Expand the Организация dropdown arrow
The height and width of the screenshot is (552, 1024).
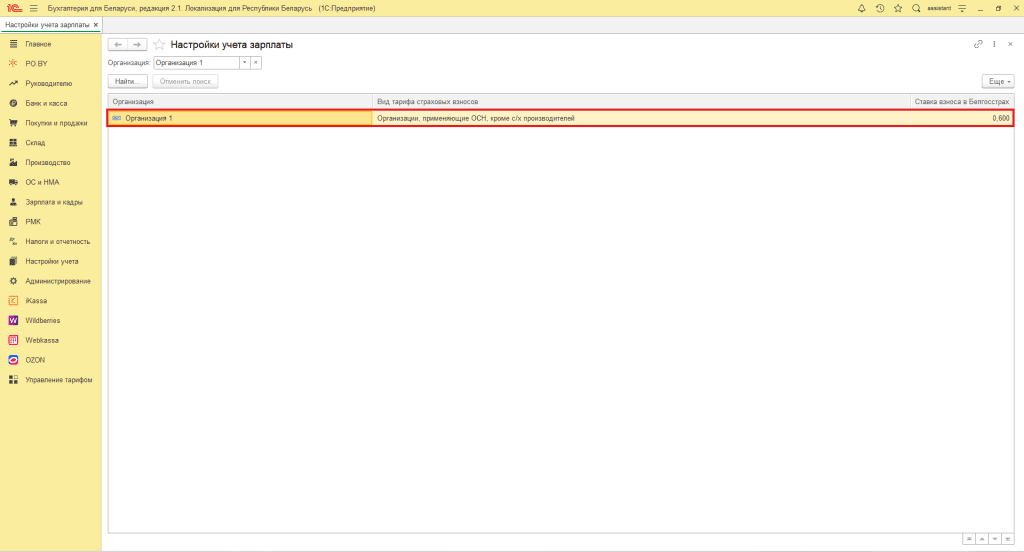(245, 63)
